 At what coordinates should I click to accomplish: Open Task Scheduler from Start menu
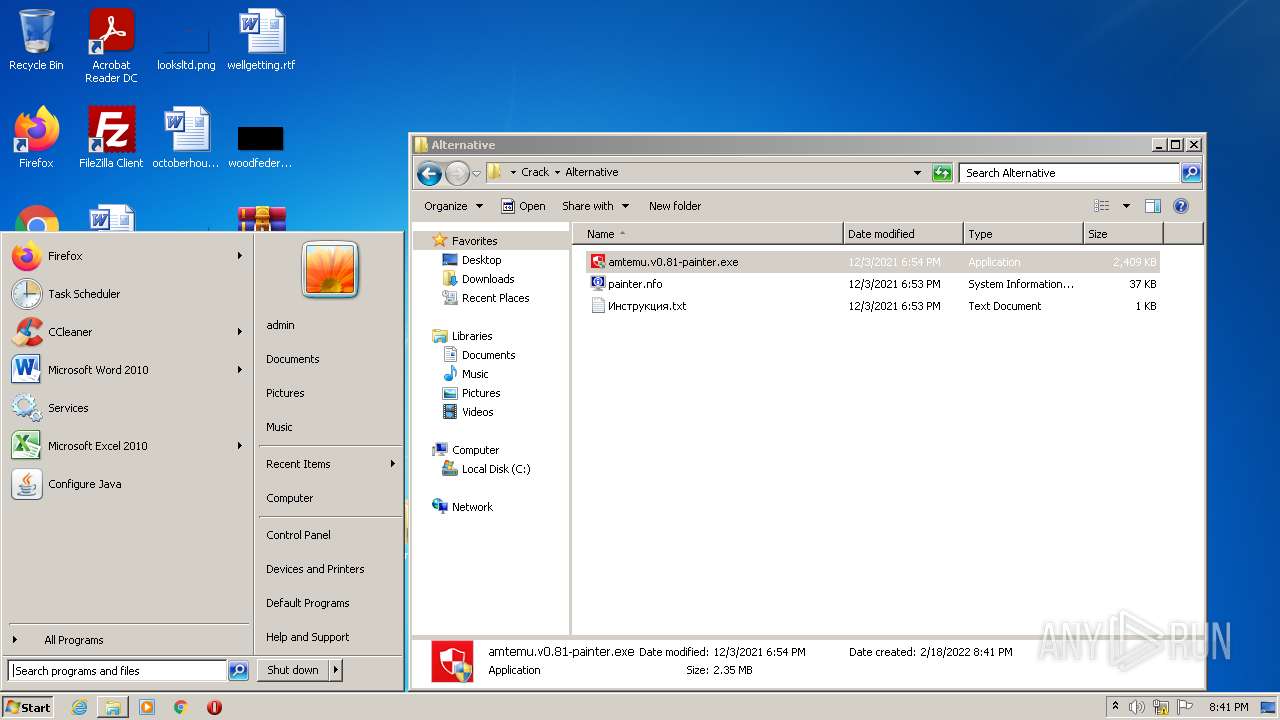click(126, 294)
